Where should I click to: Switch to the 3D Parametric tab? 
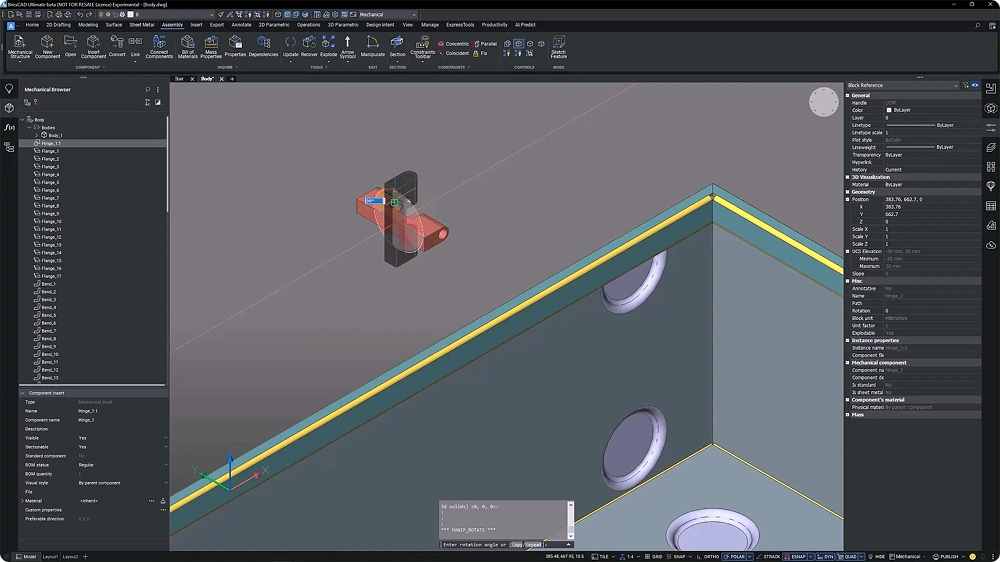343,25
